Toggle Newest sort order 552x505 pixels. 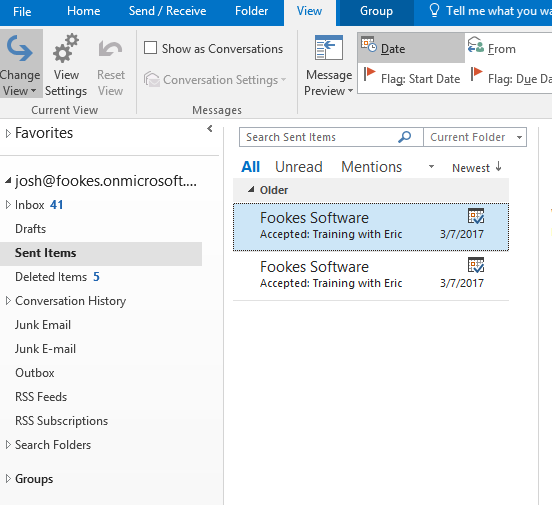coord(477,168)
